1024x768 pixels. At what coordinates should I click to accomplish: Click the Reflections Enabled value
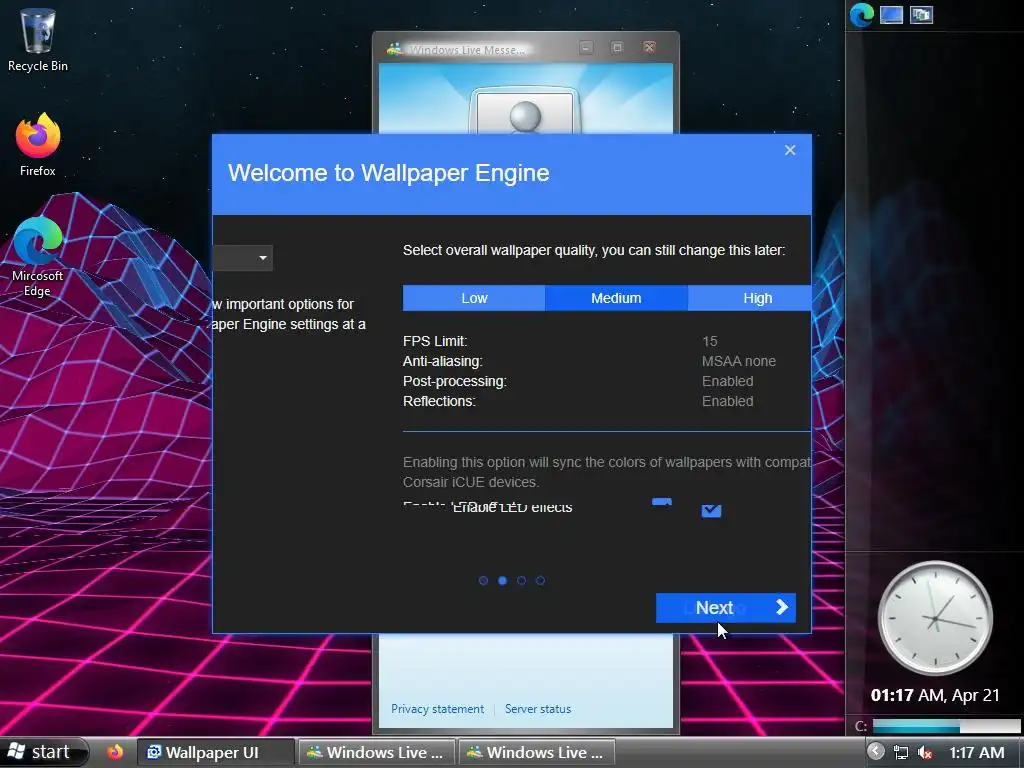click(728, 401)
